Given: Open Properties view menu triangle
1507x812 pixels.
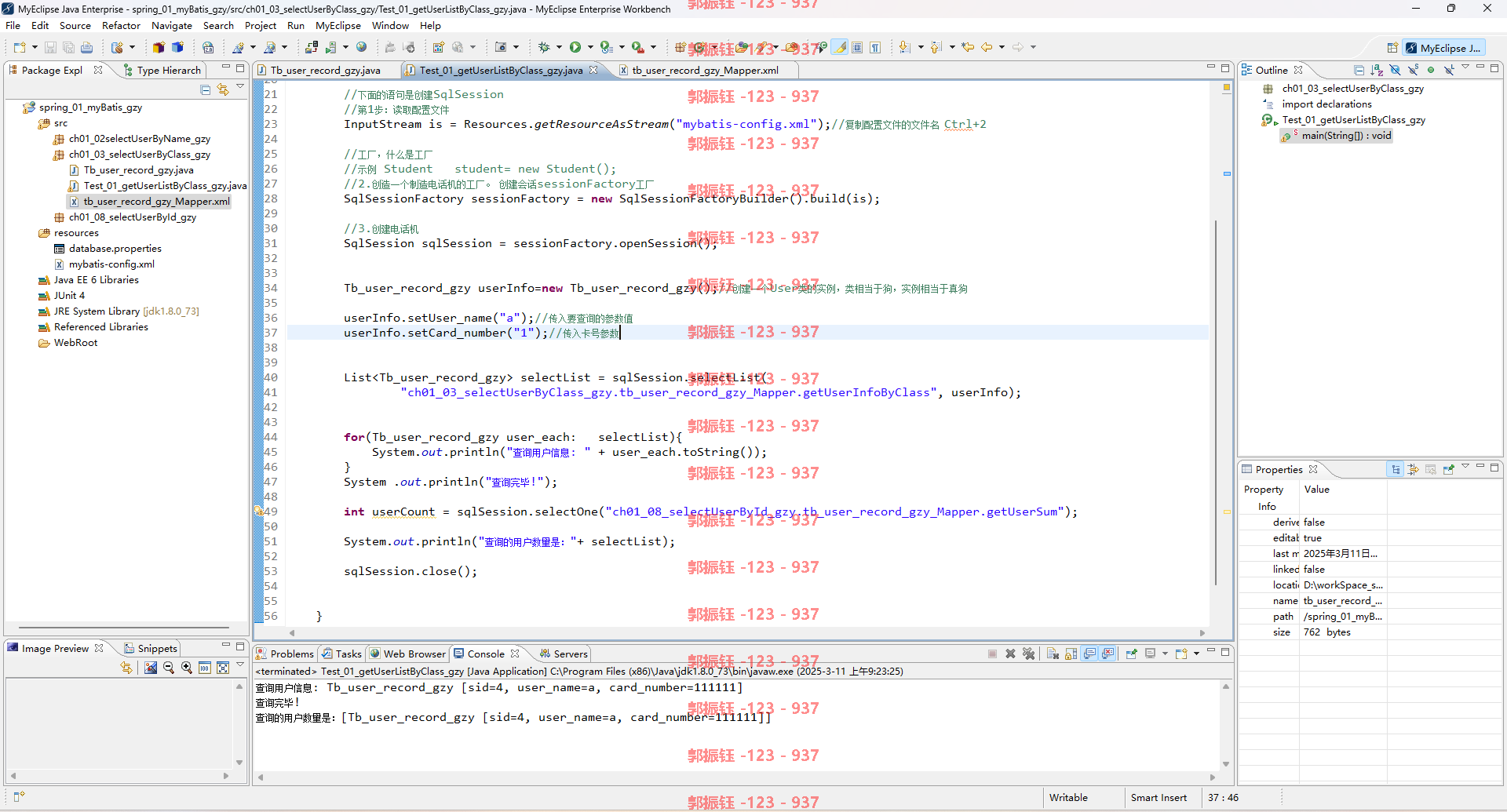Looking at the screenshot, I should tap(1465, 467).
